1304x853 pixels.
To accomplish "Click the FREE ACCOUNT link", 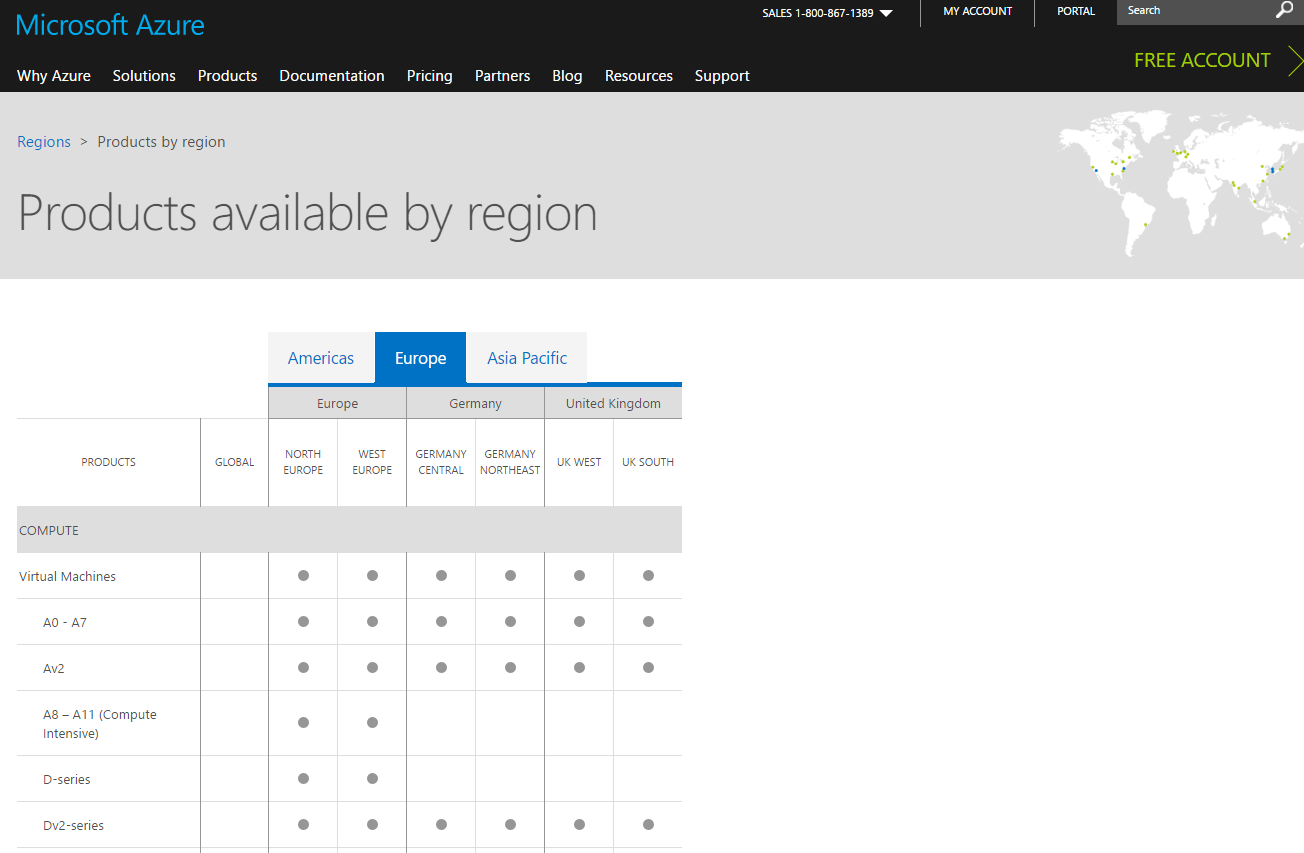I will pyautogui.click(x=1202, y=60).
